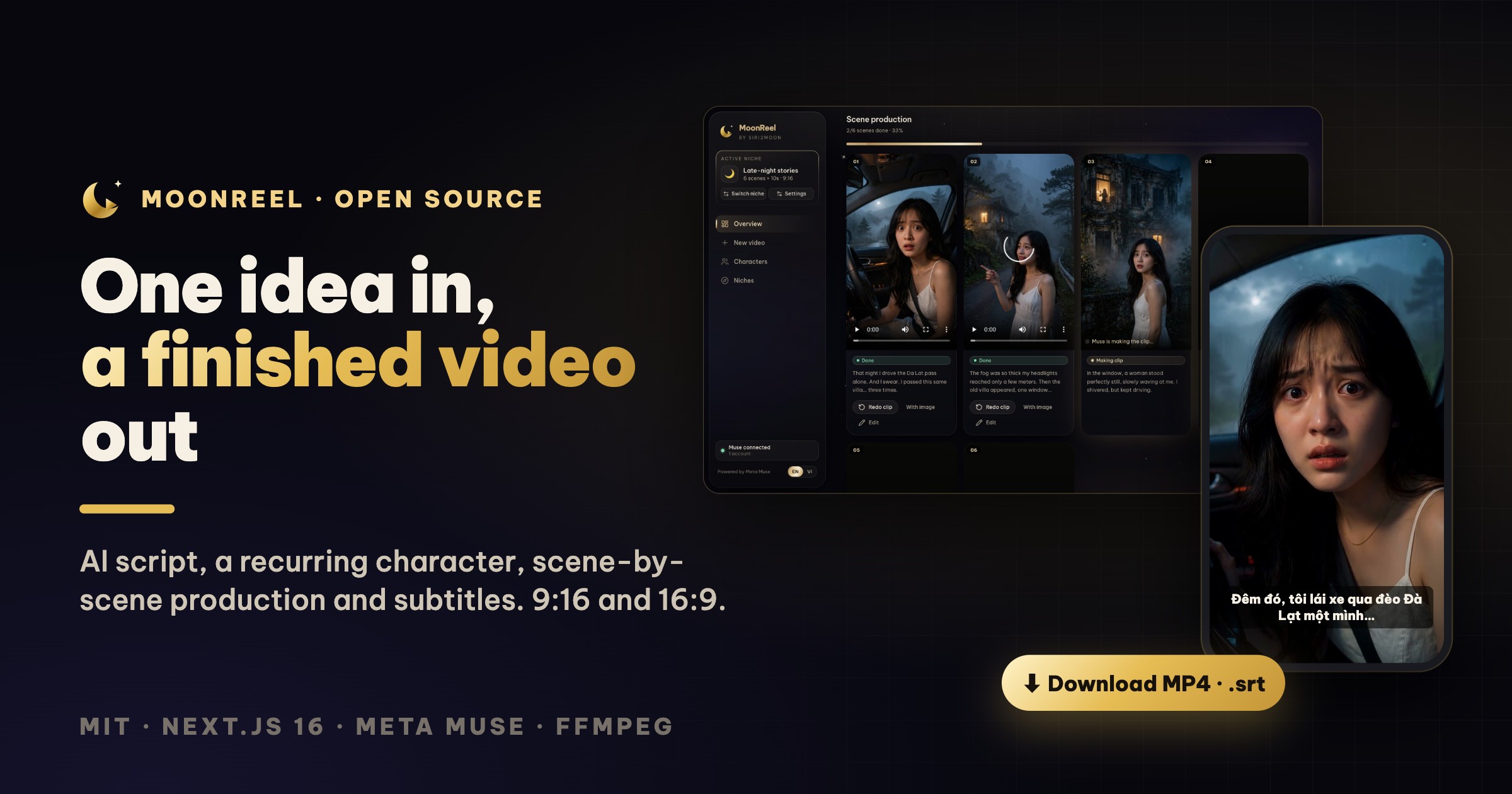The image size is (1512, 794).
Task: Click the Late-night stories moon icon
Action: click(730, 174)
